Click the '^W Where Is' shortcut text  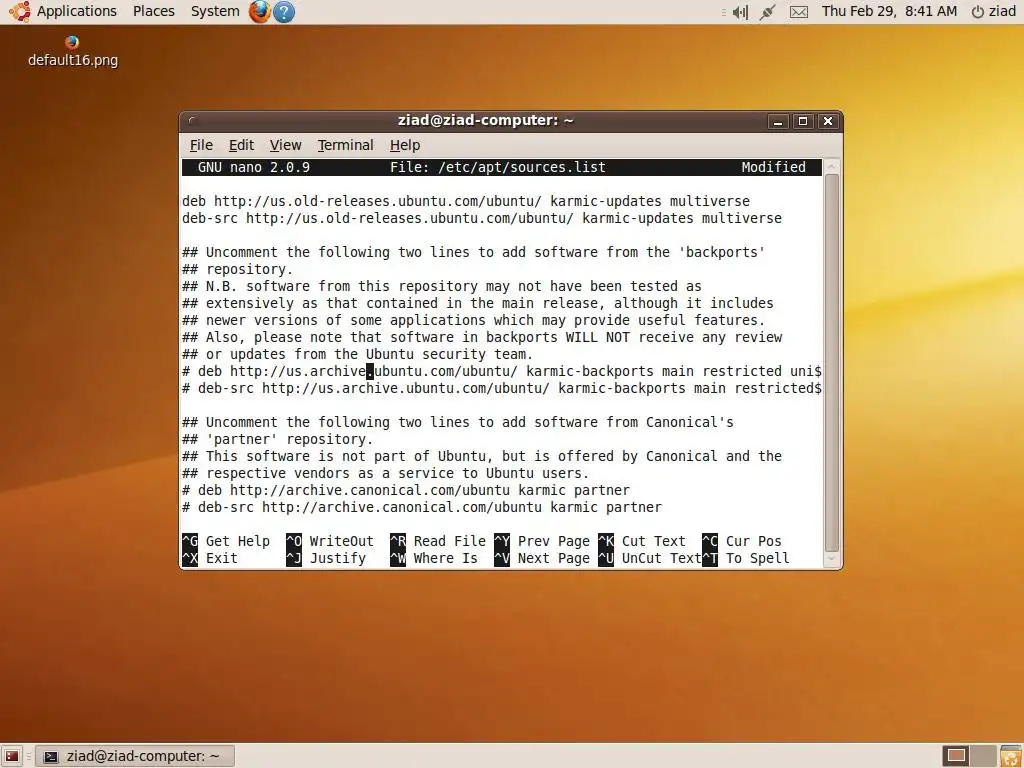(434, 558)
